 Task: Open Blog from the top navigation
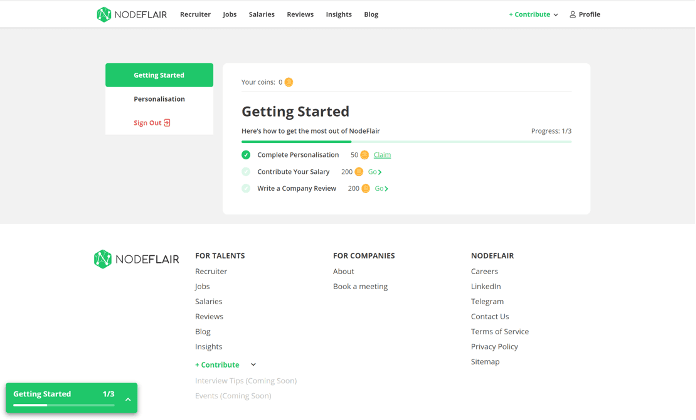(x=371, y=15)
